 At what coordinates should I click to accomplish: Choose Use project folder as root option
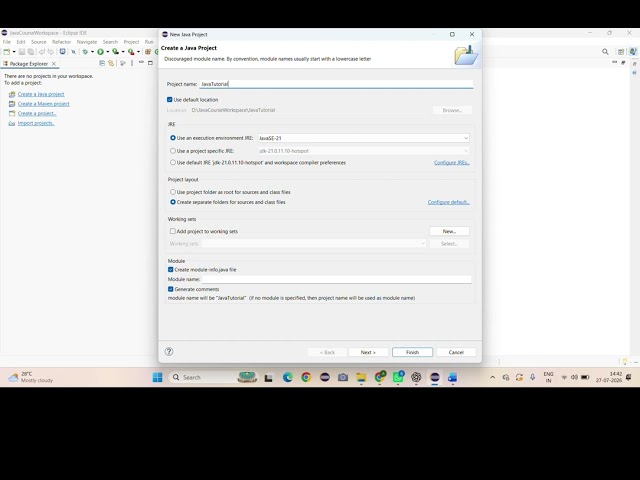173,192
